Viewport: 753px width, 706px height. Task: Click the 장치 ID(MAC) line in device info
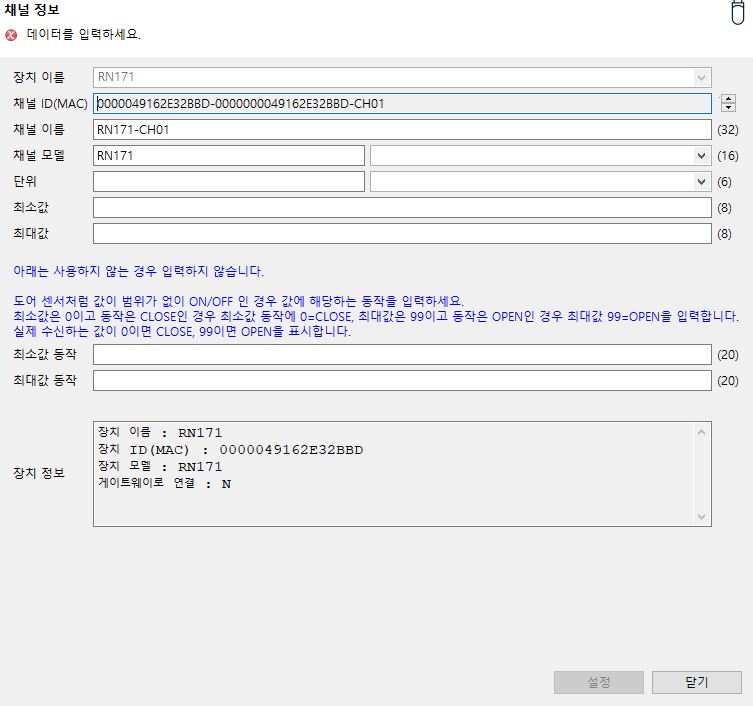(231, 450)
